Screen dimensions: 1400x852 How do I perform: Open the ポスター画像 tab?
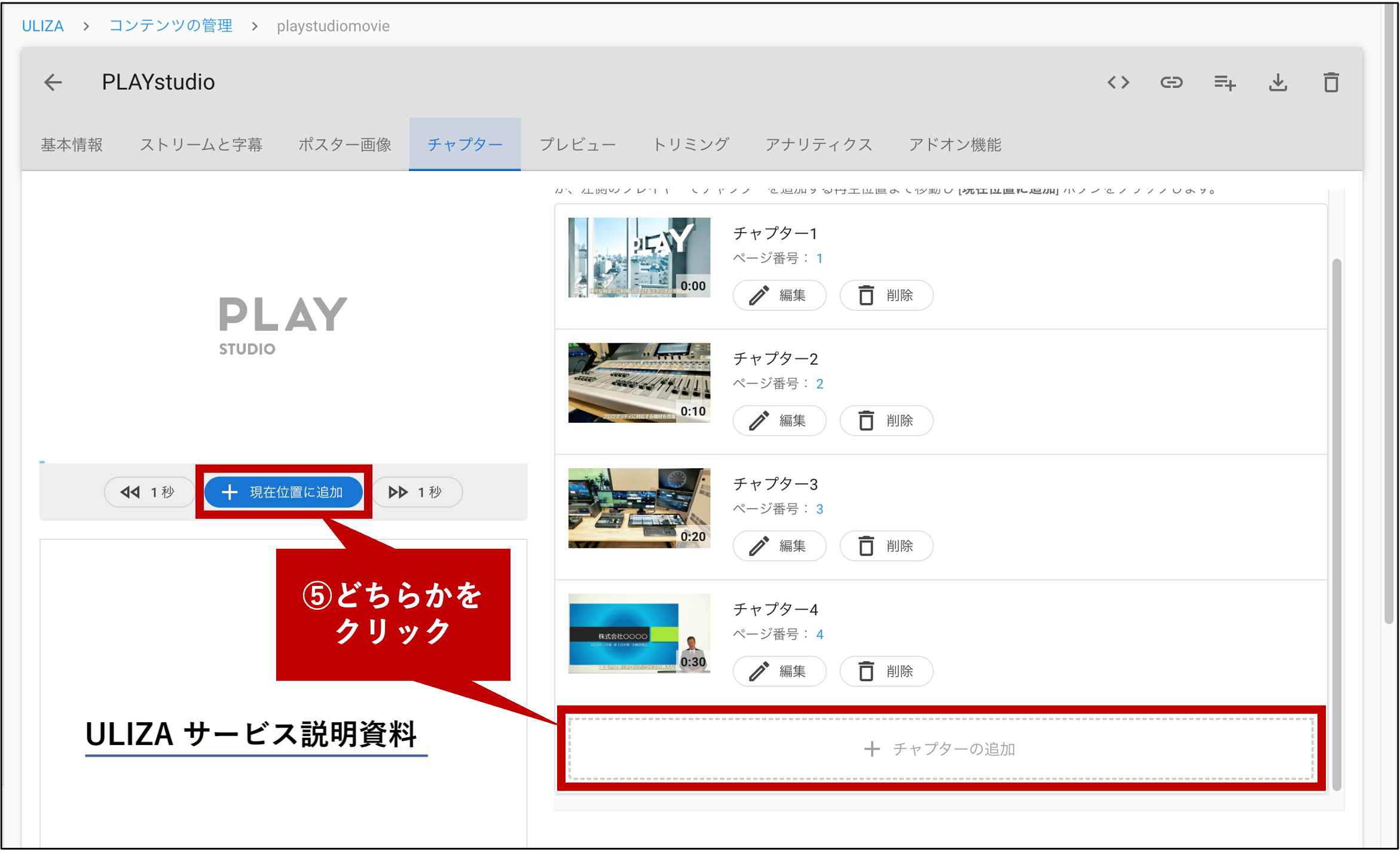(x=345, y=145)
